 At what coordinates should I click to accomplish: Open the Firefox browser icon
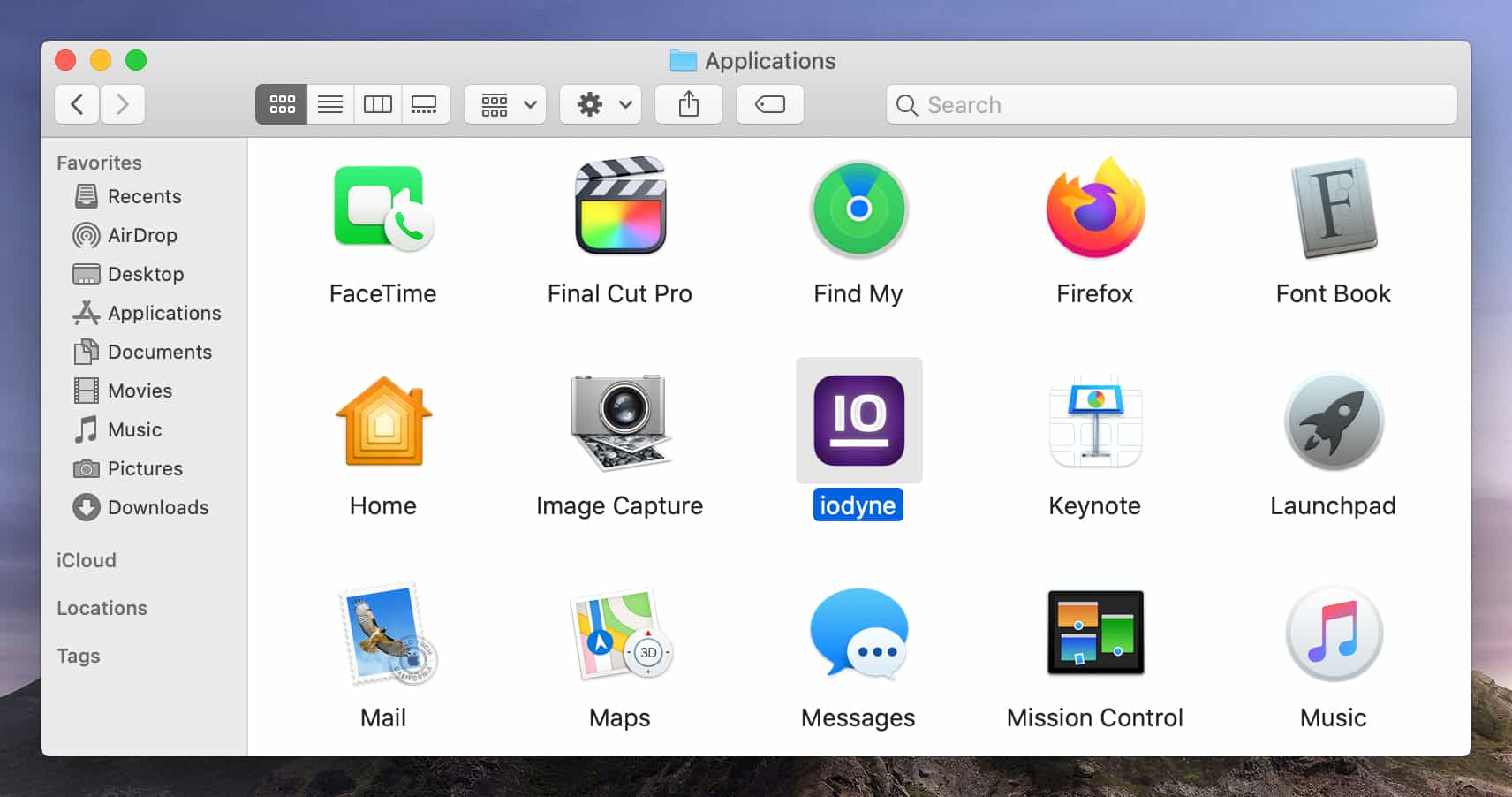pyautogui.click(x=1095, y=209)
